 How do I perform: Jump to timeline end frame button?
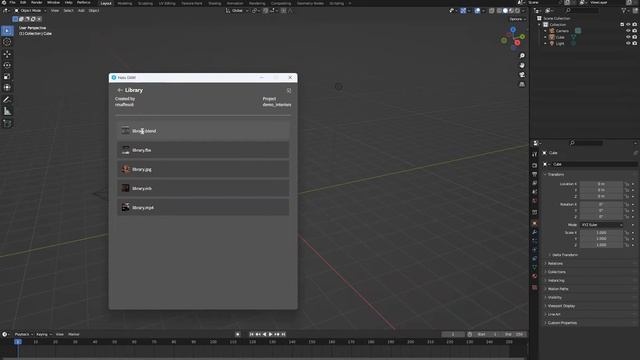point(283,334)
